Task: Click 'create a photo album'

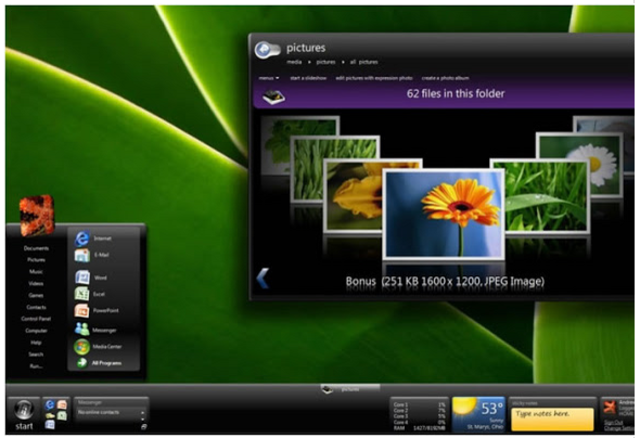Action: [445, 78]
